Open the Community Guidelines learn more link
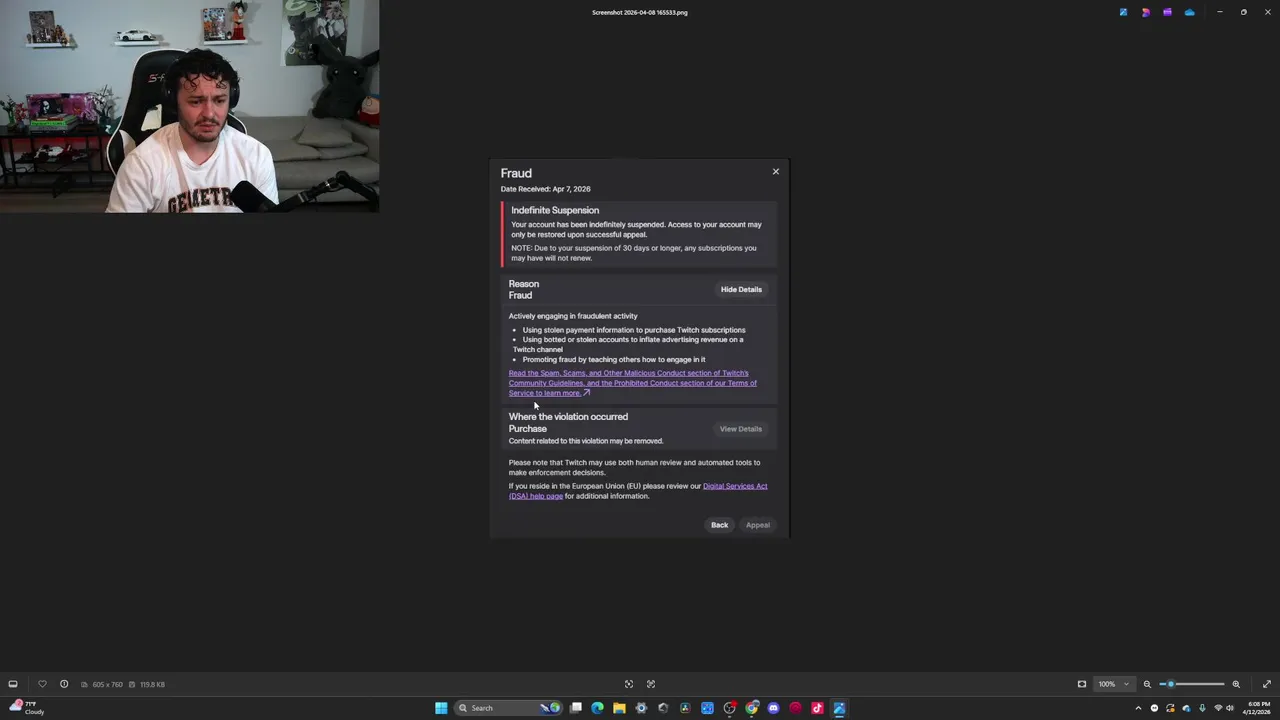This screenshot has width=1280, height=720. pos(632,383)
